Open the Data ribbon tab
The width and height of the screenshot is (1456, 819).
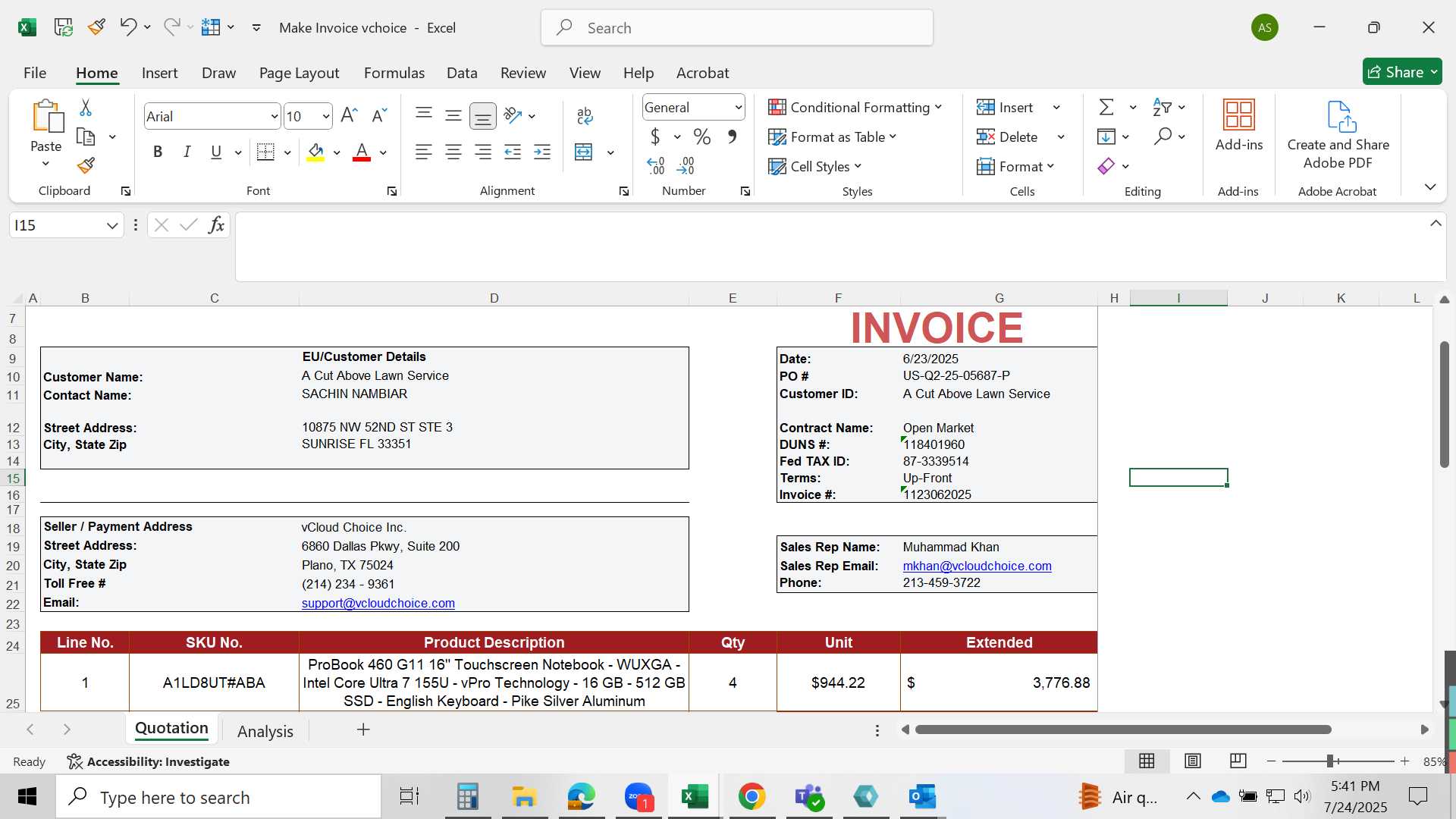pos(462,73)
